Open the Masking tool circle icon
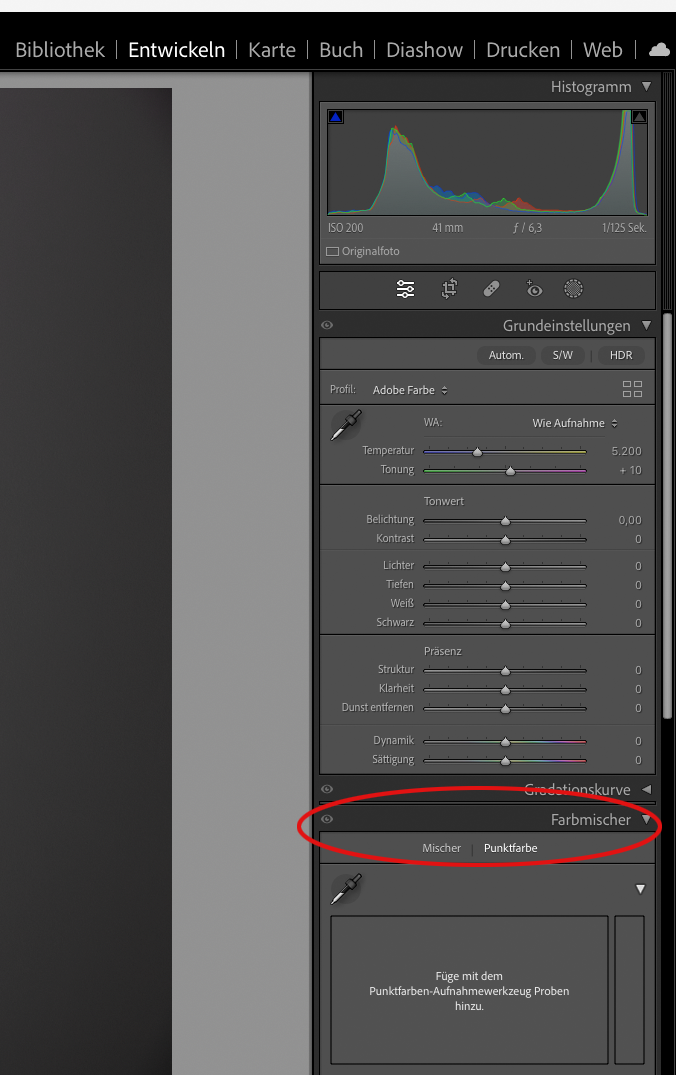The height and width of the screenshot is (1075, 676). [573, 289]
